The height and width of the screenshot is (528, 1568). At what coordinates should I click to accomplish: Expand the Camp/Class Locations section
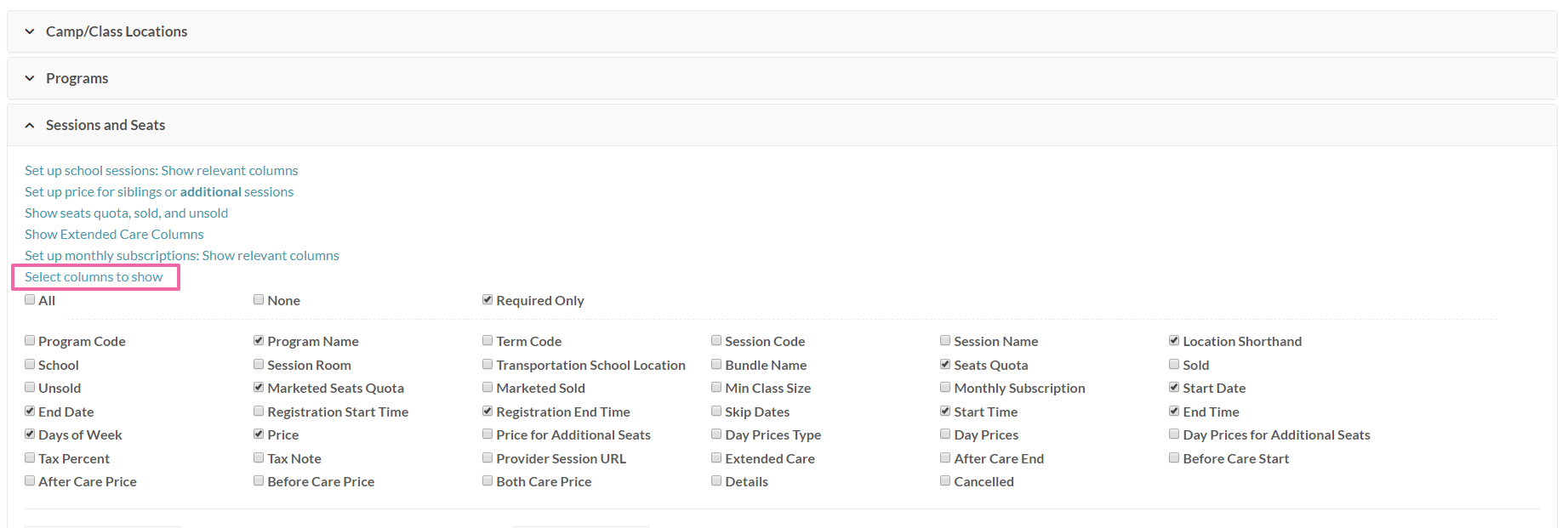(117, 31)
